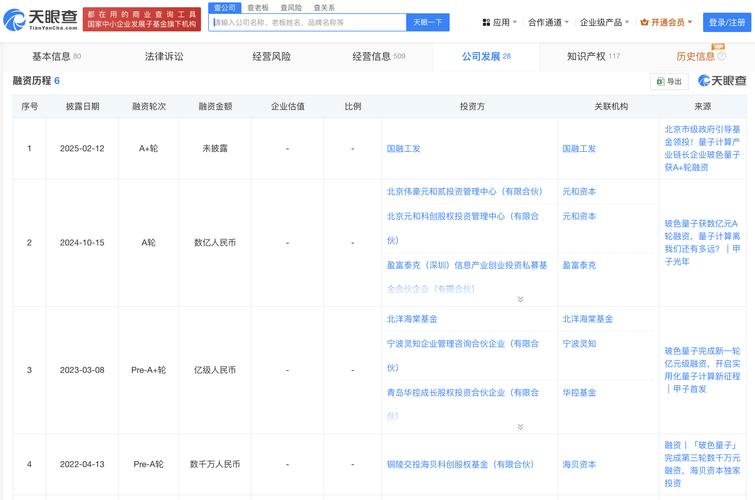The image size is (755, 500).
Task: Open the 国融工发 investor link
Action: (403, 148)
